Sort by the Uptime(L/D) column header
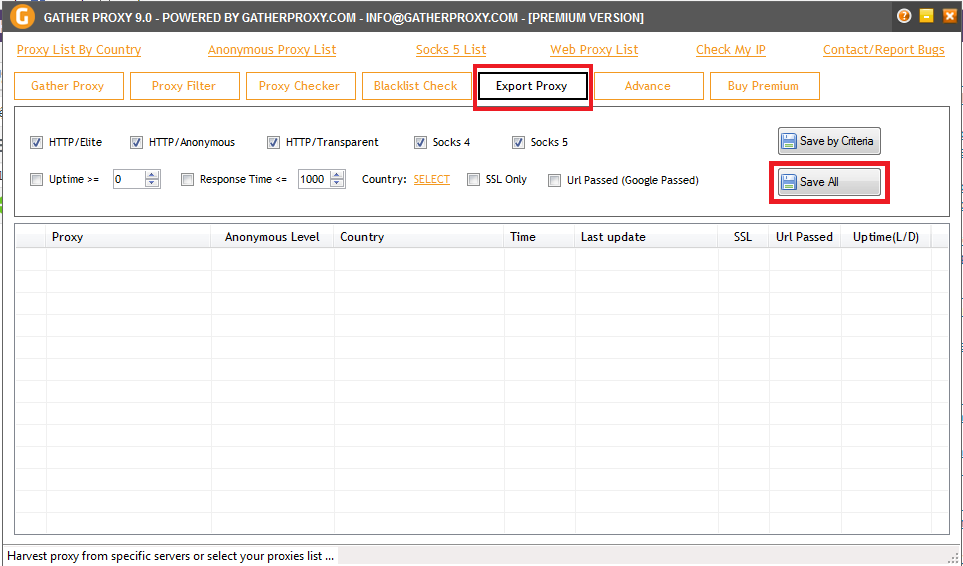Image resolution: width=963 pixels, height=566 pixels. [x=886, y=237]
